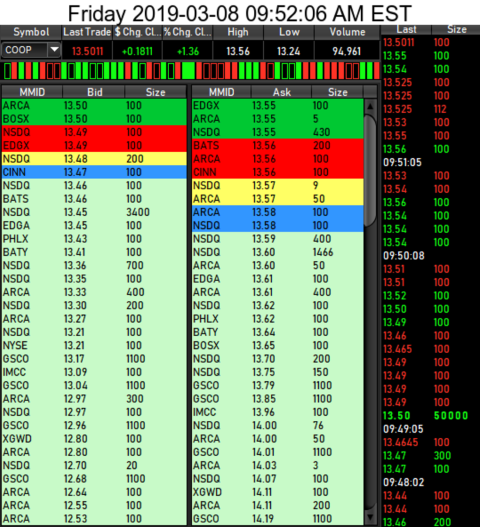Click the $ Chg. Cl... column header

click(x=137, y=32)
